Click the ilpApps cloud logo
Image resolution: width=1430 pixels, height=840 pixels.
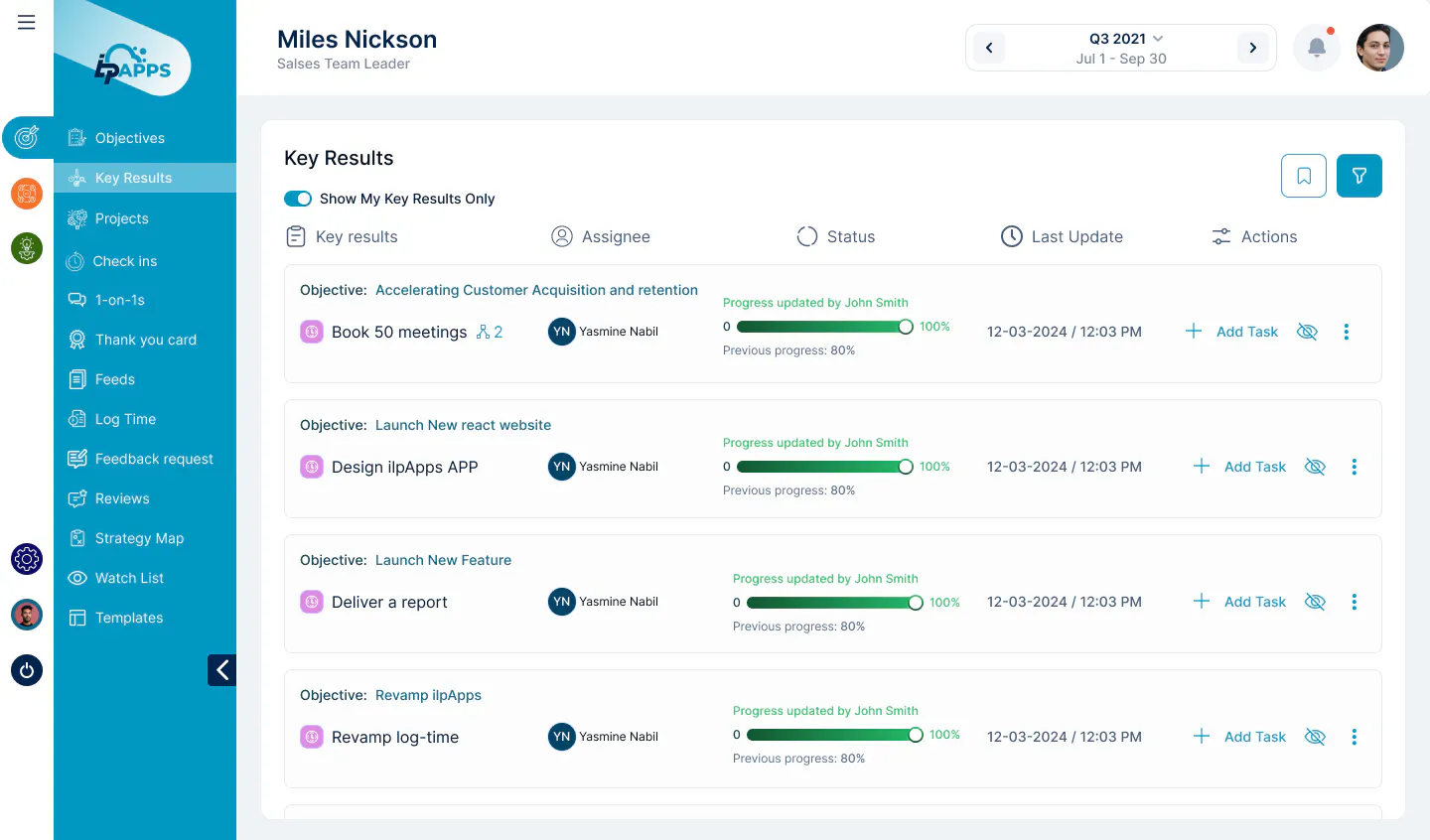click(x=133, y=67)
